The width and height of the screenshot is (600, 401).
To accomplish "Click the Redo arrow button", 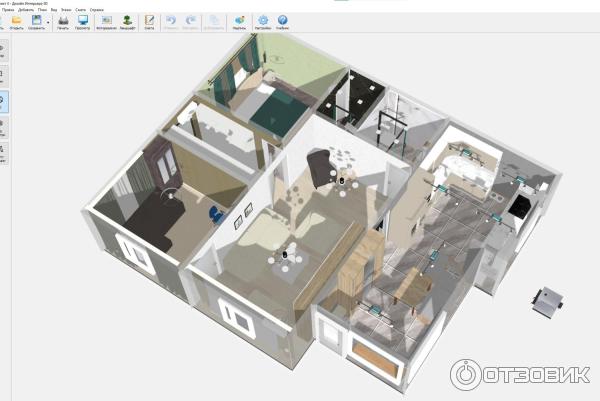I will [x=190, y=23].
